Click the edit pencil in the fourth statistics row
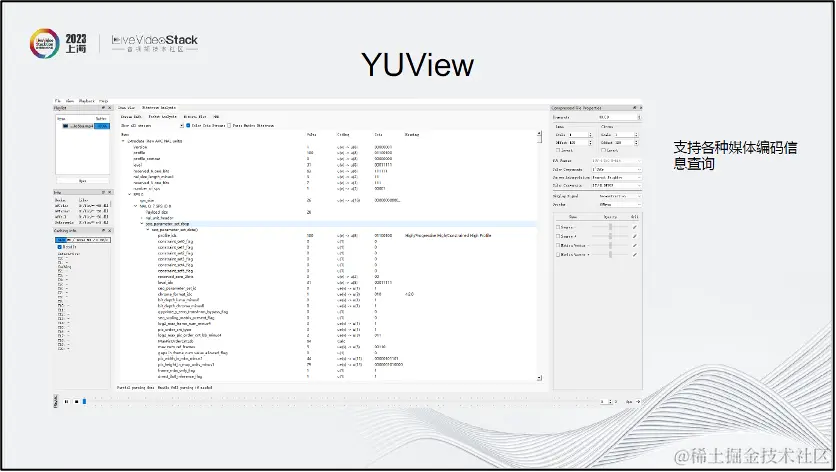This screenshot has height=472, width=836. (634, 254)
